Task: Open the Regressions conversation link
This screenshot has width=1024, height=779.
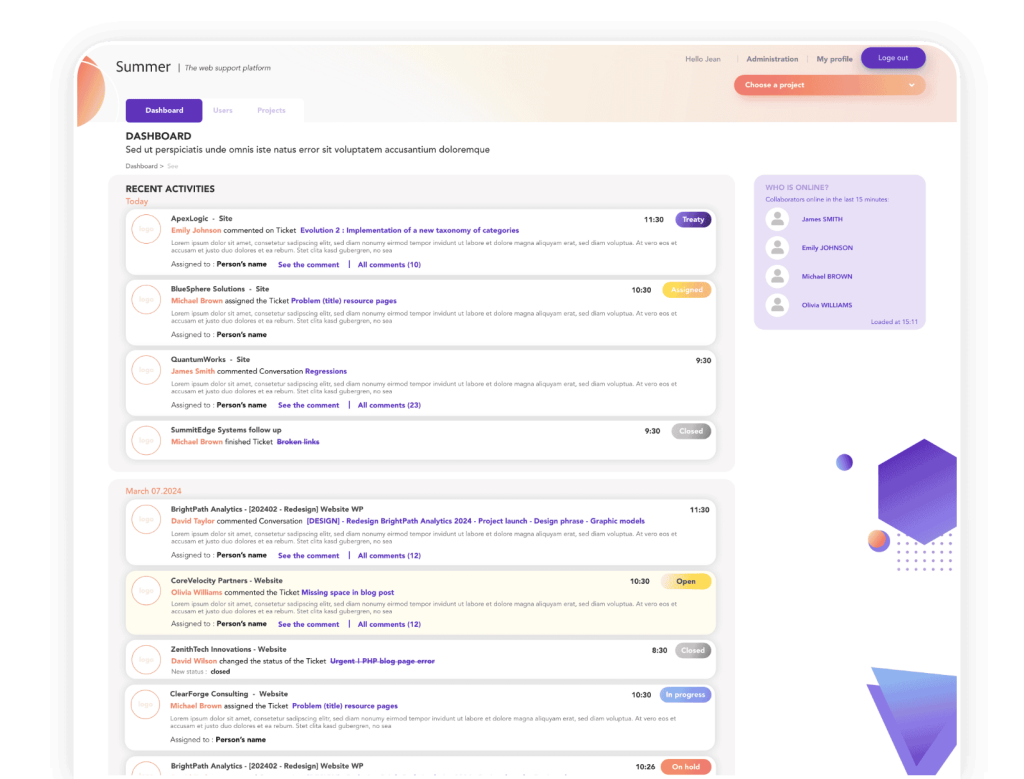Action: click(x=326, y=371)
